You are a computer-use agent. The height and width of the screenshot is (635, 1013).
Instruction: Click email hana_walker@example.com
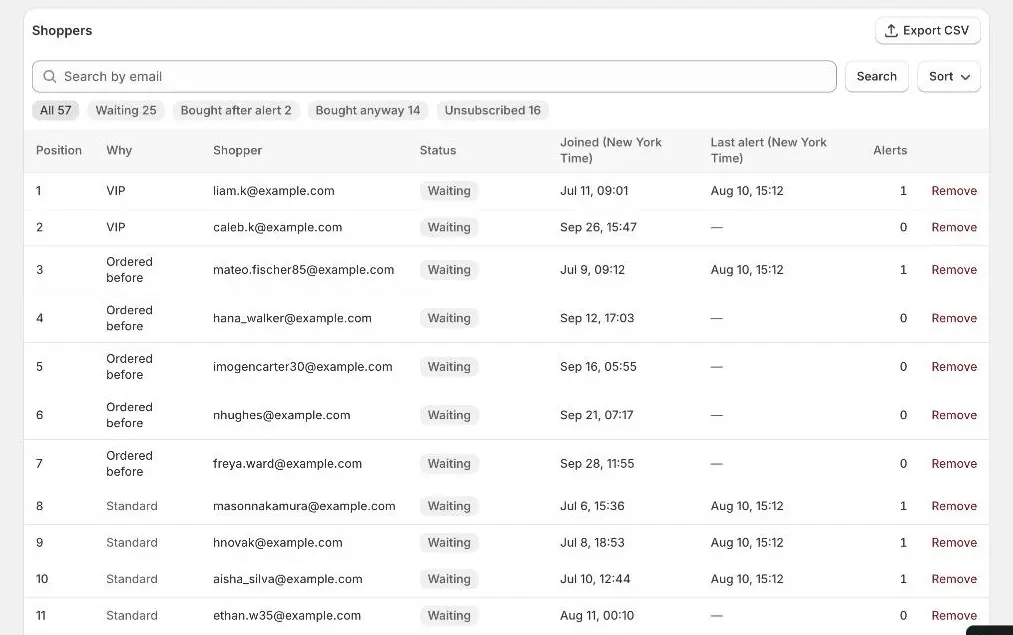293,318
